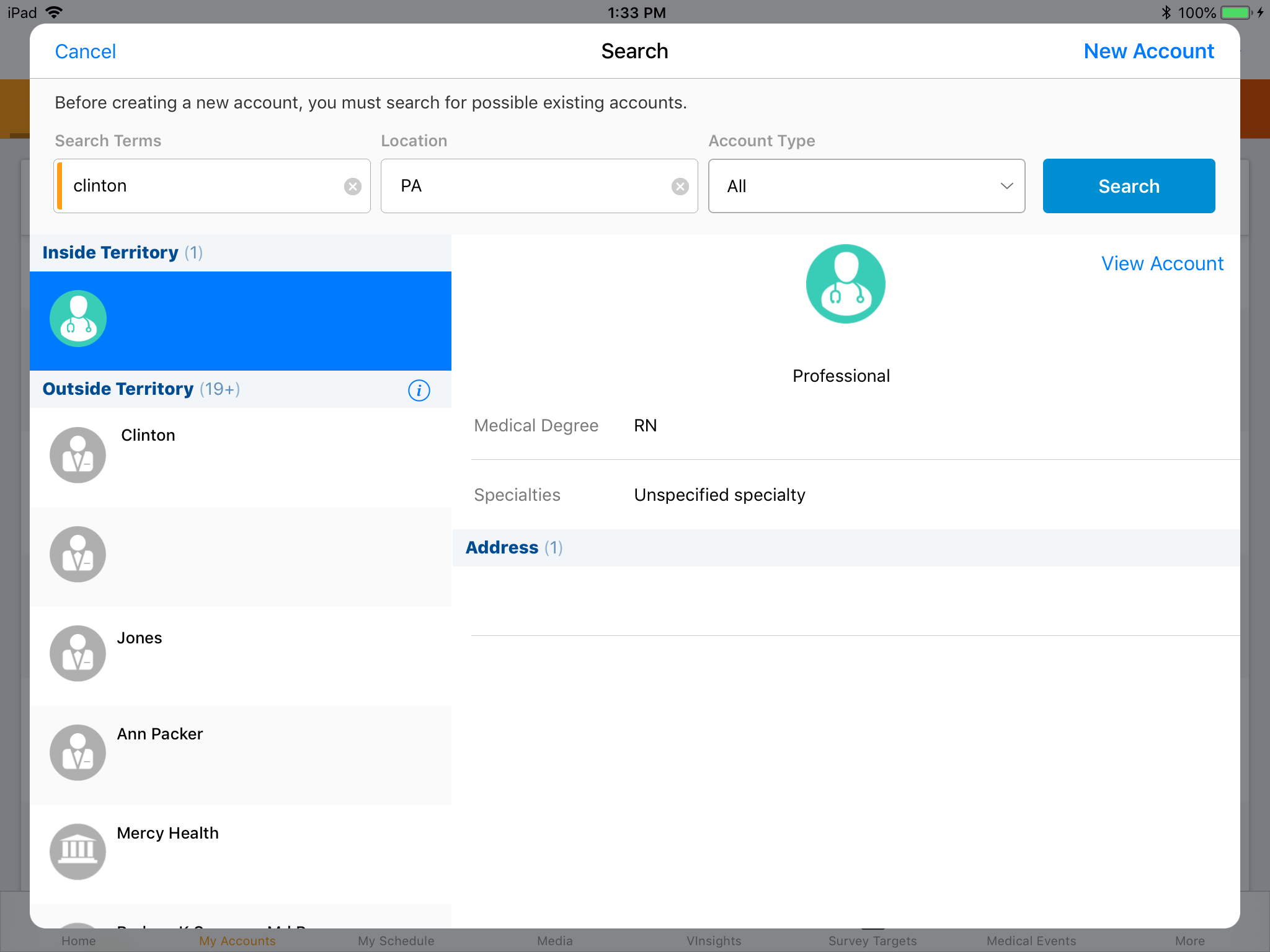Click the gray avatar beside Ann Packer
The width and height of the screenshot is (1270, 952).
pyautogui.click(x=78, y=752)
